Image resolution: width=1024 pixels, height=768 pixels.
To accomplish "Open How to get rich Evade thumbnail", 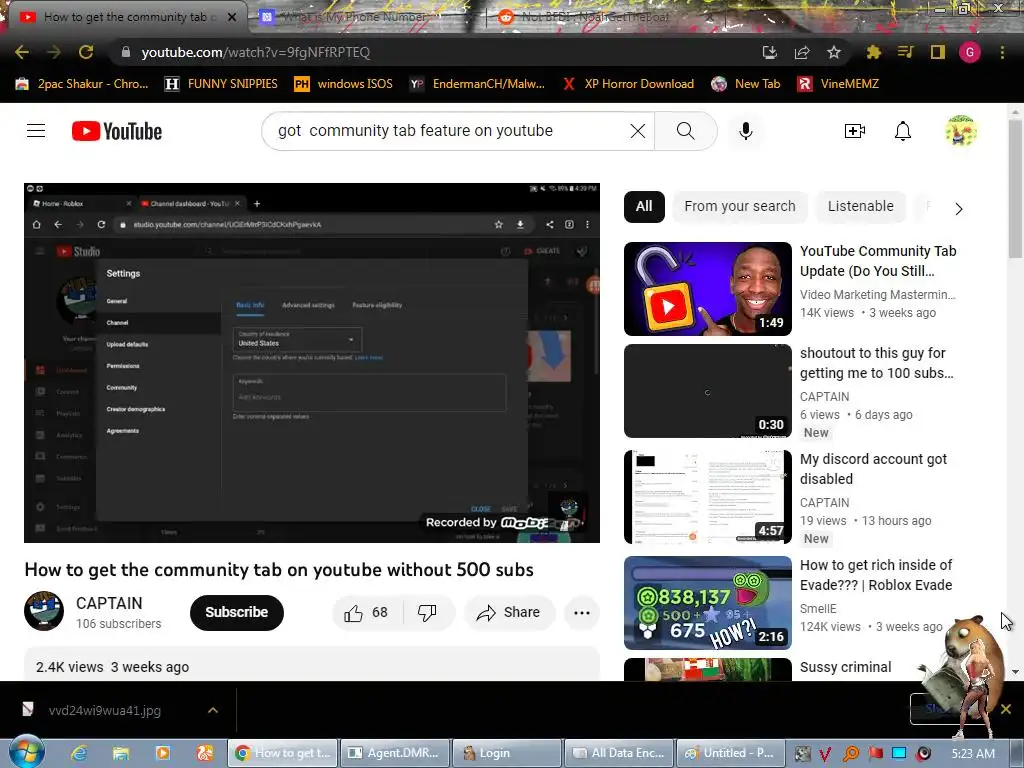I will click(x=707, y=603).
